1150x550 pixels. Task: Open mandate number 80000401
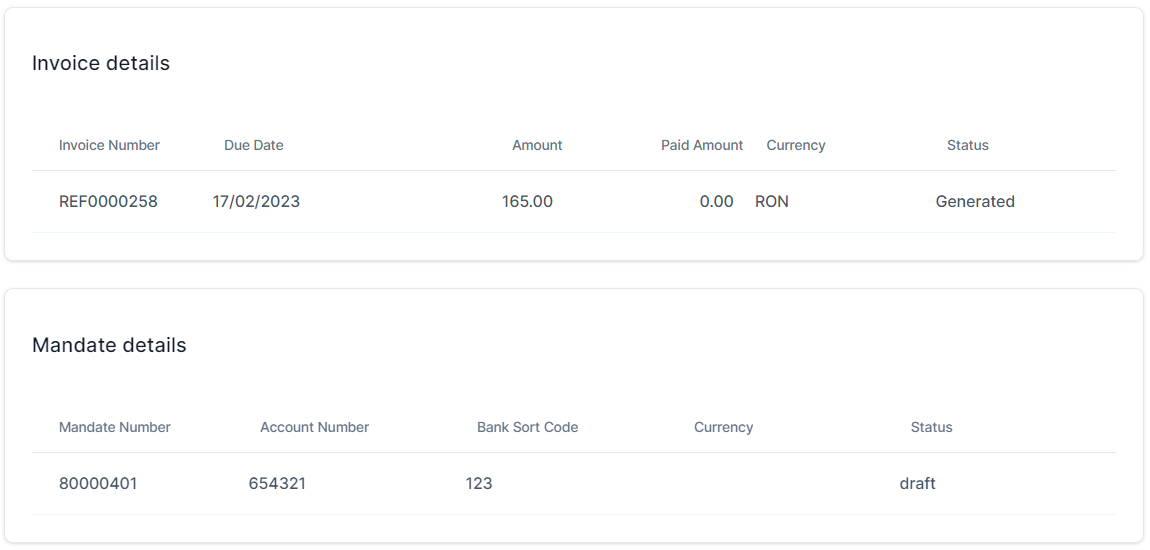(x=98, y=483)
